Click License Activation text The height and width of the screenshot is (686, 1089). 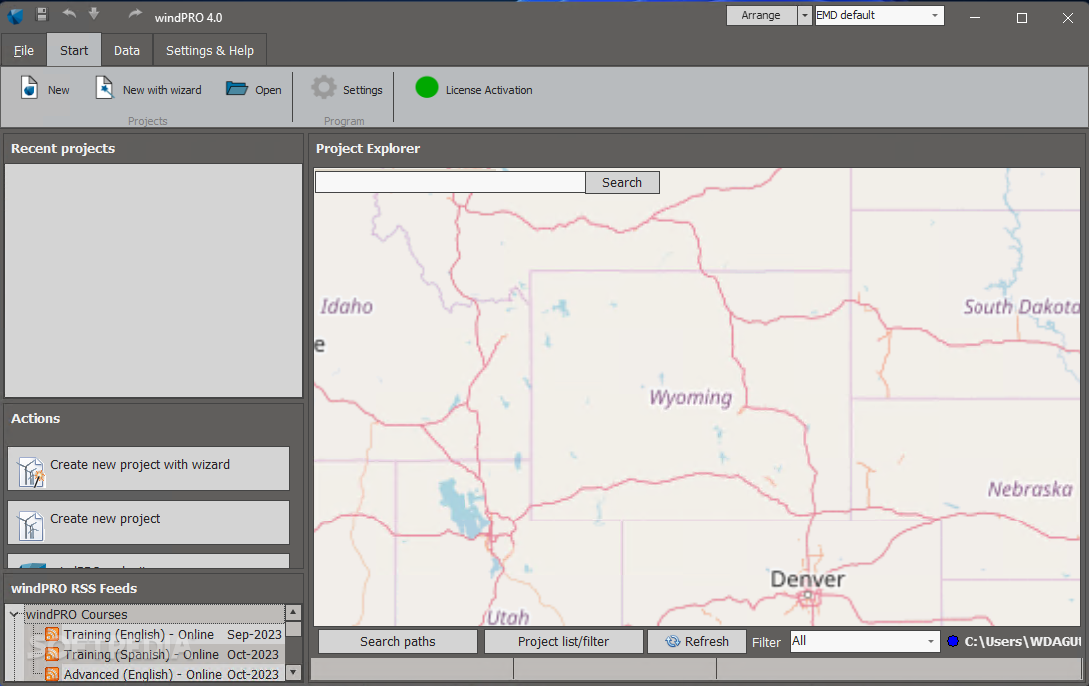tap(489, 90)
